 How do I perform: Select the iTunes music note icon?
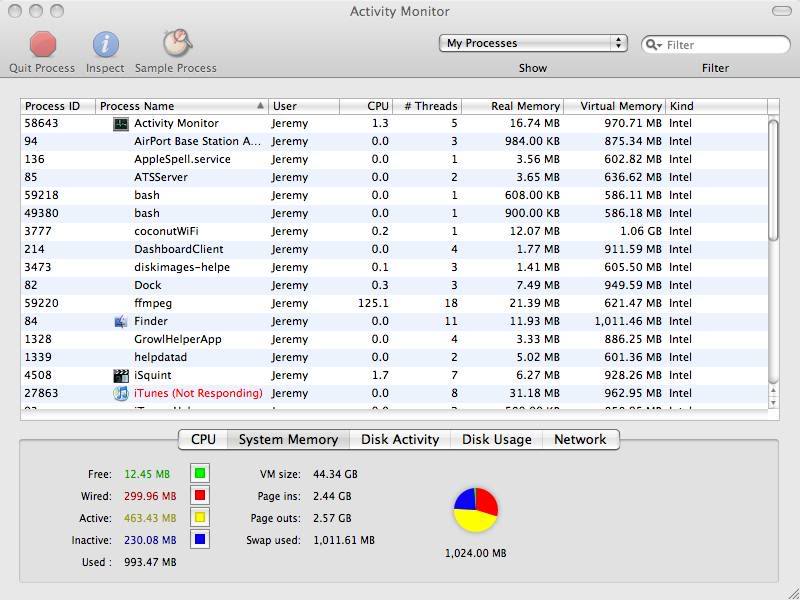coord(121,393)
